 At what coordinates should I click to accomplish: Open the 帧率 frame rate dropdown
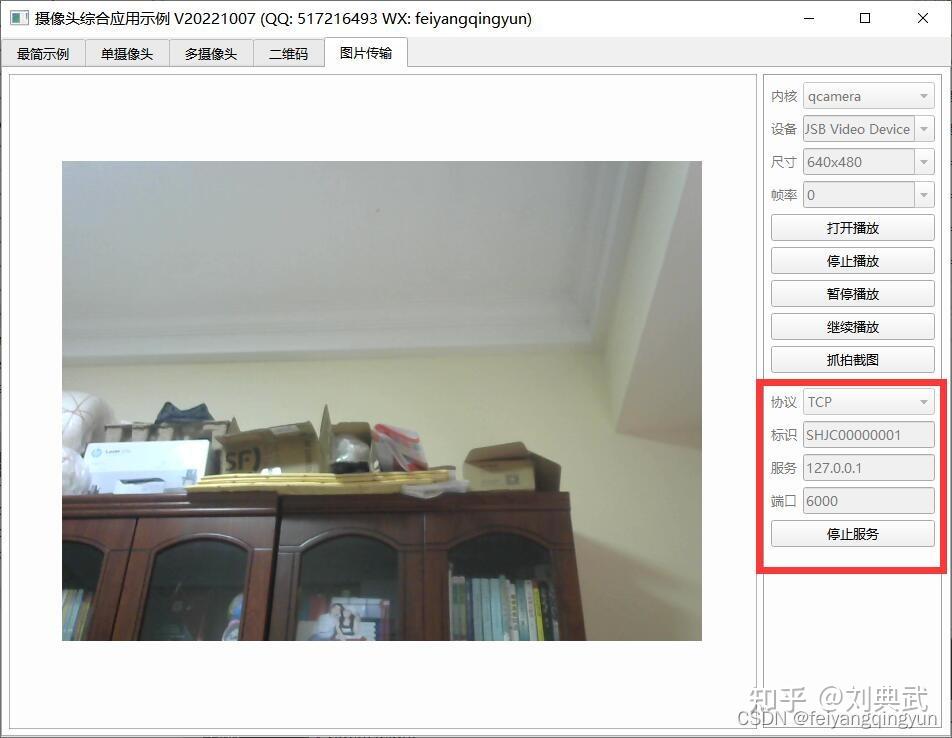coord(866,194)
